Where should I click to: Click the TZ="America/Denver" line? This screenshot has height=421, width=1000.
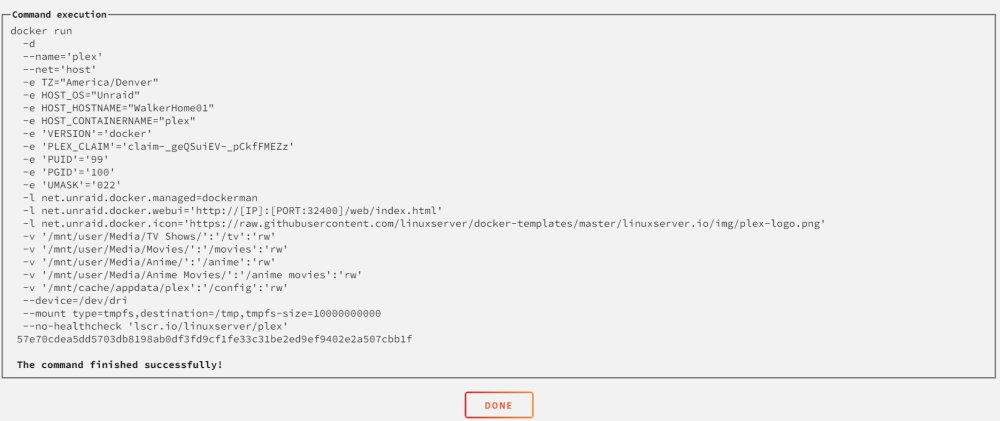(91, 82)
